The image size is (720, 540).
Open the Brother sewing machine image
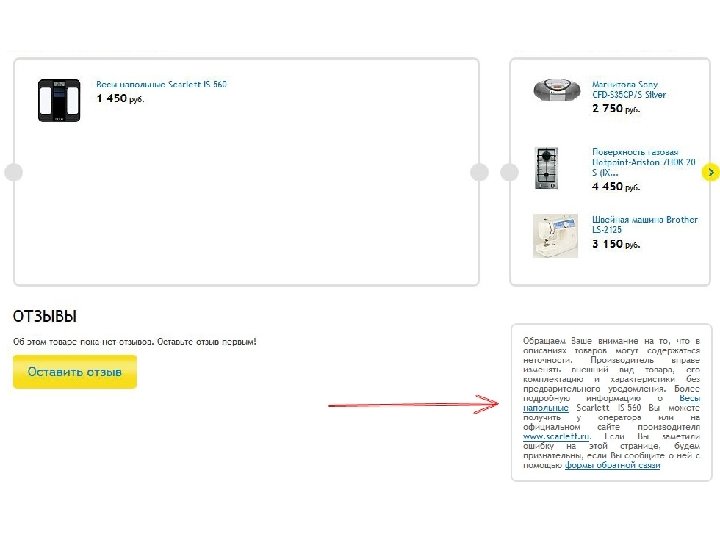pyautogui.click(x=555, y=236)
